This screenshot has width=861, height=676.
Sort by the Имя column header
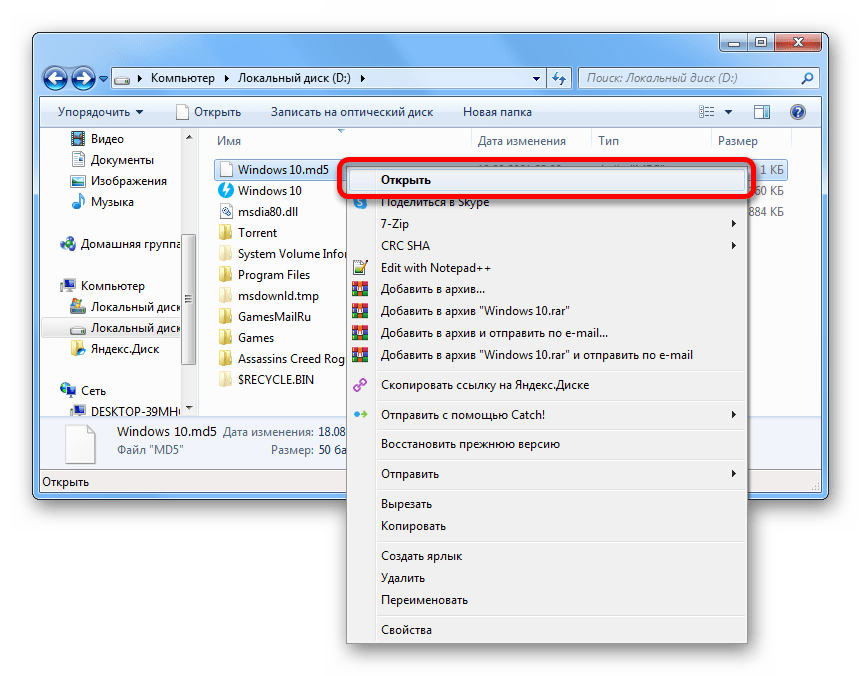228,141
